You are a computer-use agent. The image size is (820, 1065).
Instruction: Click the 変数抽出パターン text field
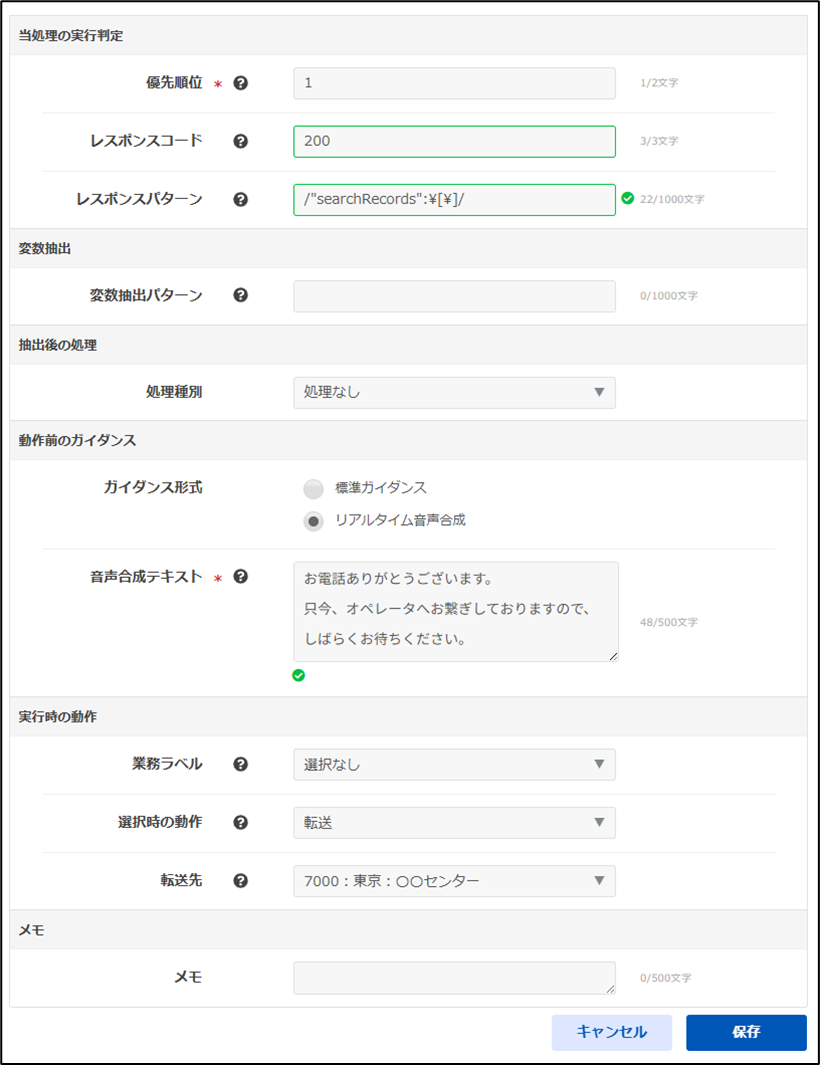coord(454,296)
